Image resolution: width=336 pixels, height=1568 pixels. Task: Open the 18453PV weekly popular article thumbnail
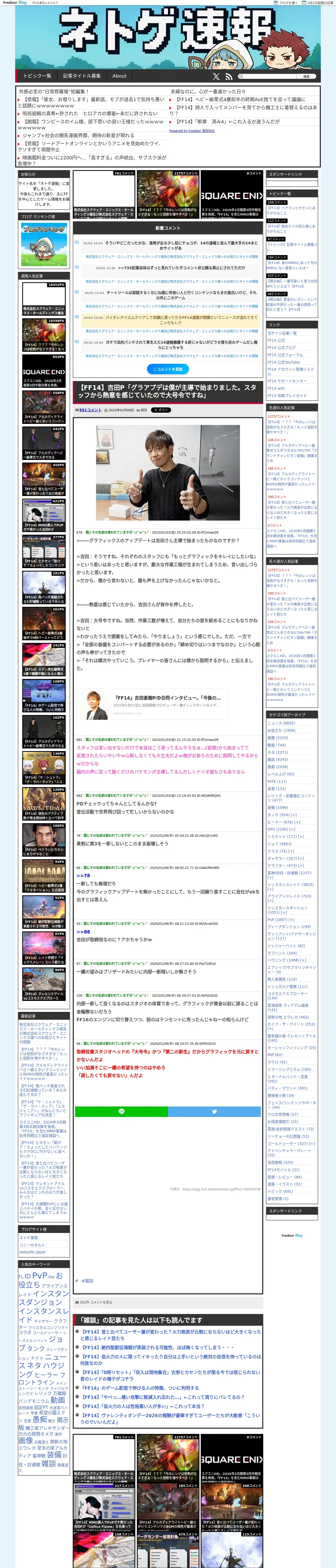click(44, 299)
